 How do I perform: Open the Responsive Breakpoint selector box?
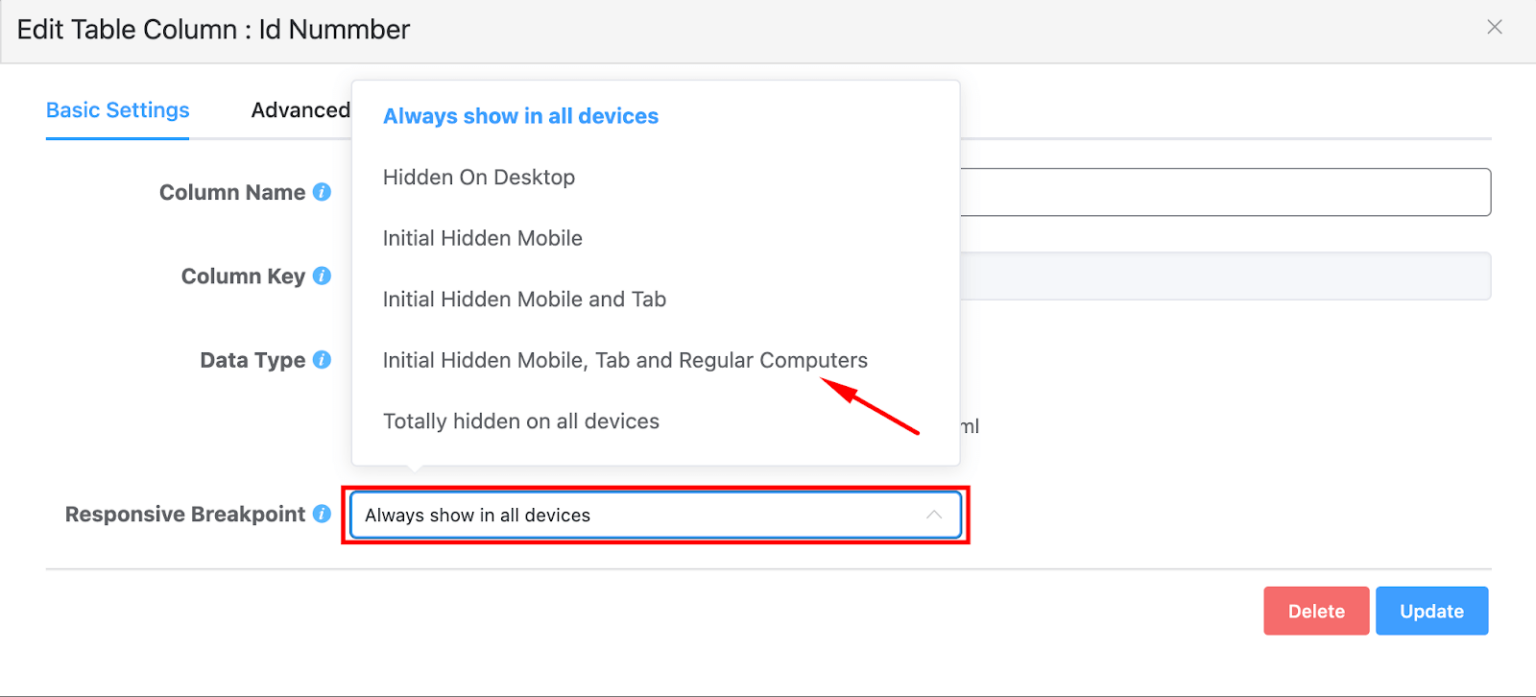click(656, 515)
